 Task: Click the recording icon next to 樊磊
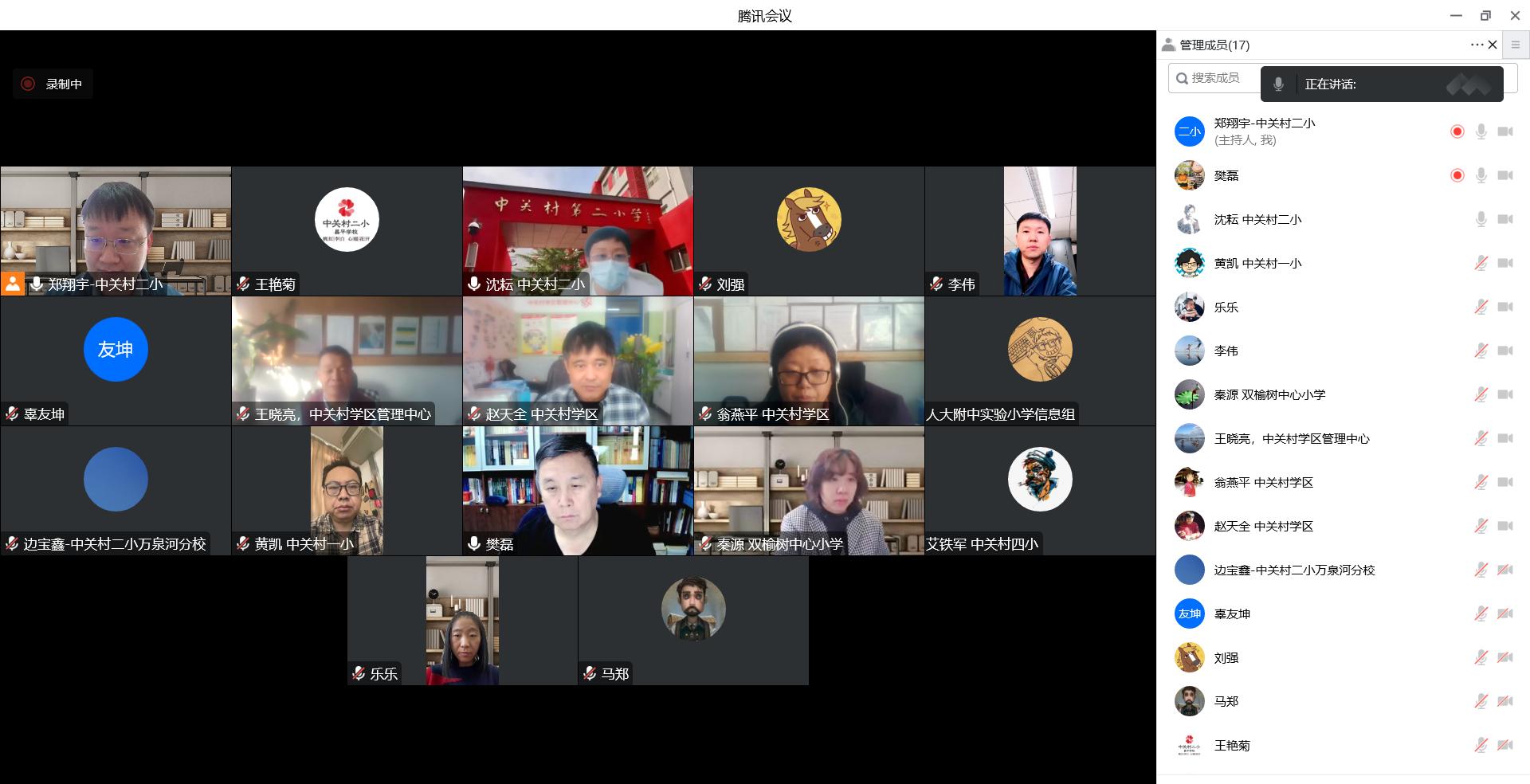pos(1457,175)
